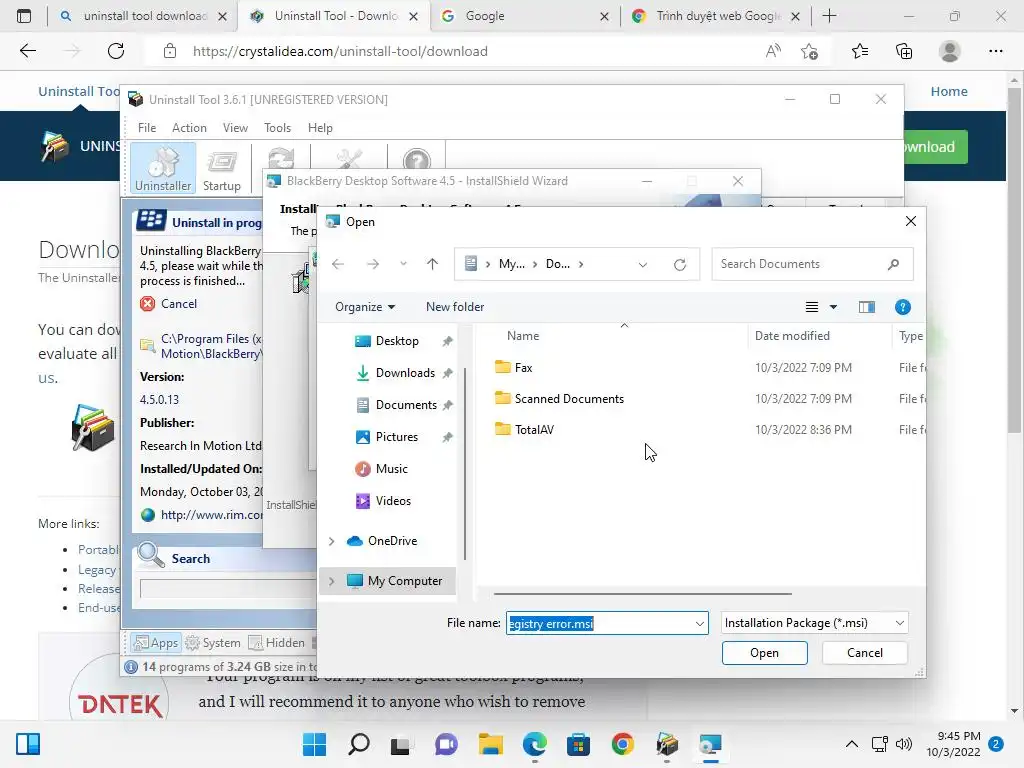Click Forward arrow in Open dialog
This screenshot has width=1024, height=768.
tap(373, 264)
